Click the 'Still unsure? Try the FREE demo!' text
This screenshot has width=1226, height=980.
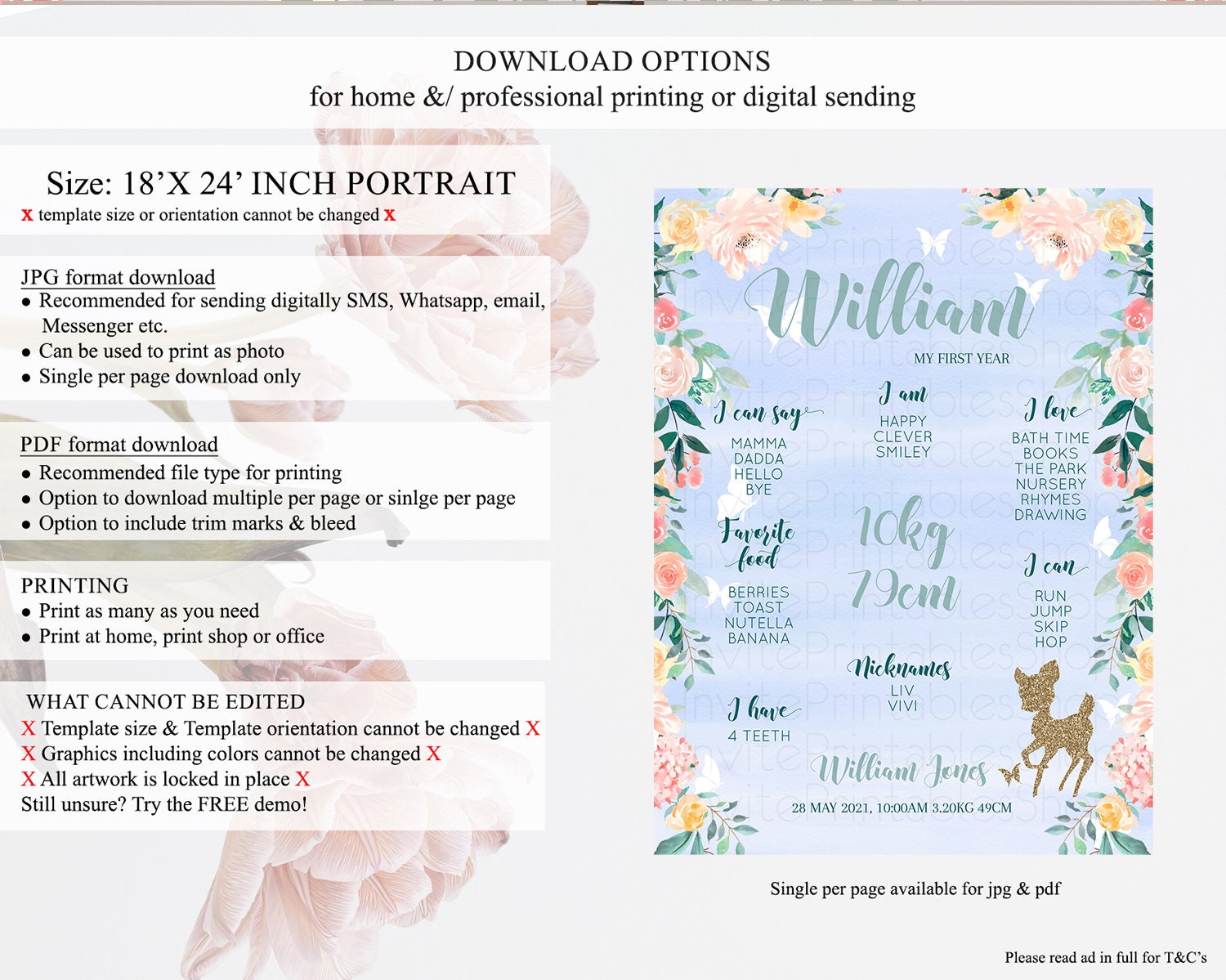pos(164,804)
